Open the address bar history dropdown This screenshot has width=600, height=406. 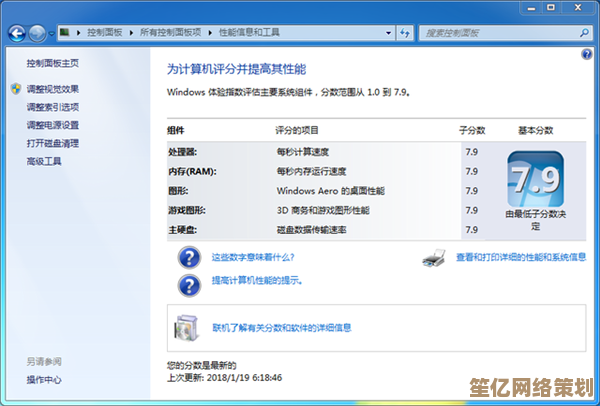[388, 33]
